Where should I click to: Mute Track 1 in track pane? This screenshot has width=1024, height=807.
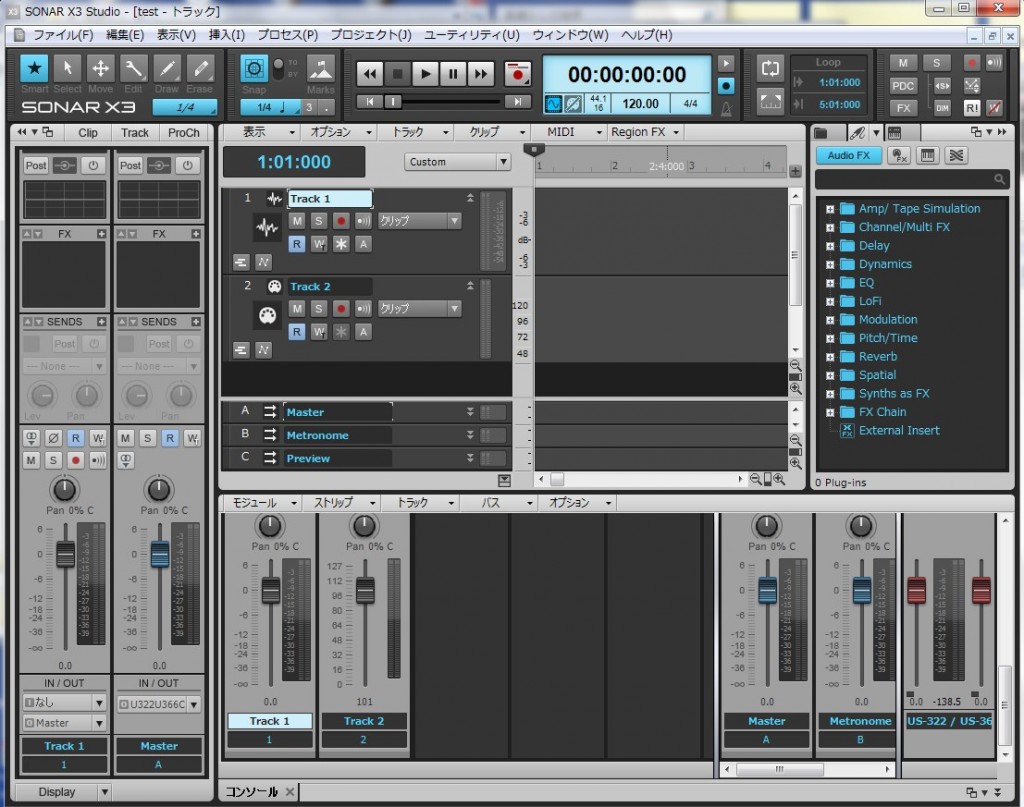pyautogui.click(x=297, y=221)
